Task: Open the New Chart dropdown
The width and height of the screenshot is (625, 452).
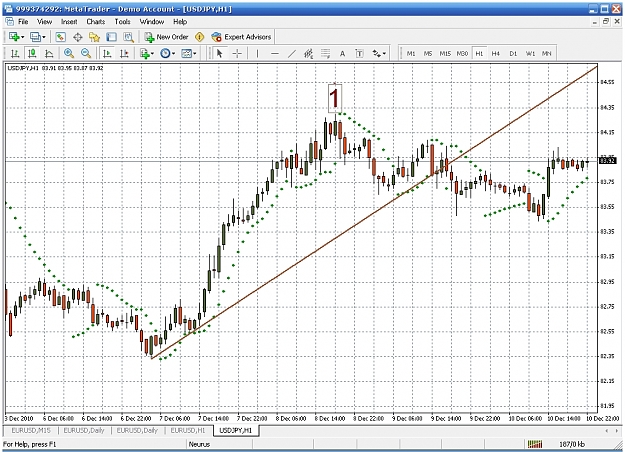Action: pyautogui.click(x=16, y=37)
